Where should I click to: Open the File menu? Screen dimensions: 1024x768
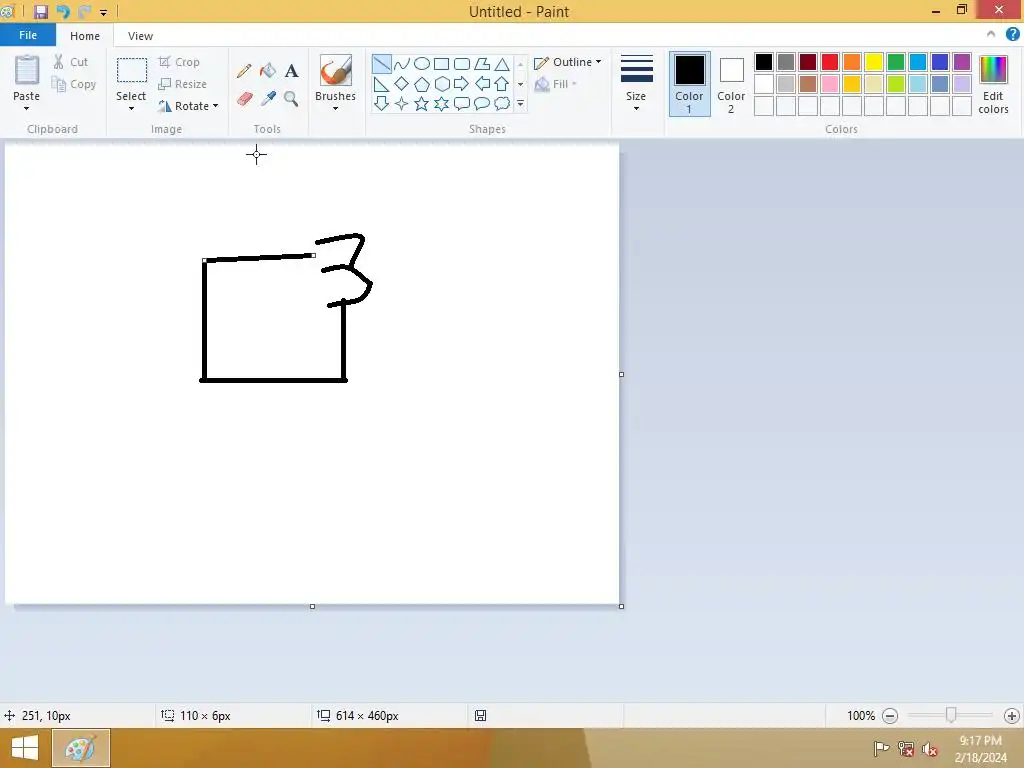28,35
